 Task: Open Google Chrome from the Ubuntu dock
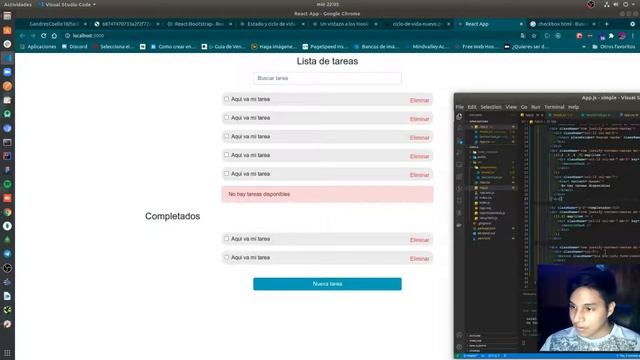pos(7,212)
